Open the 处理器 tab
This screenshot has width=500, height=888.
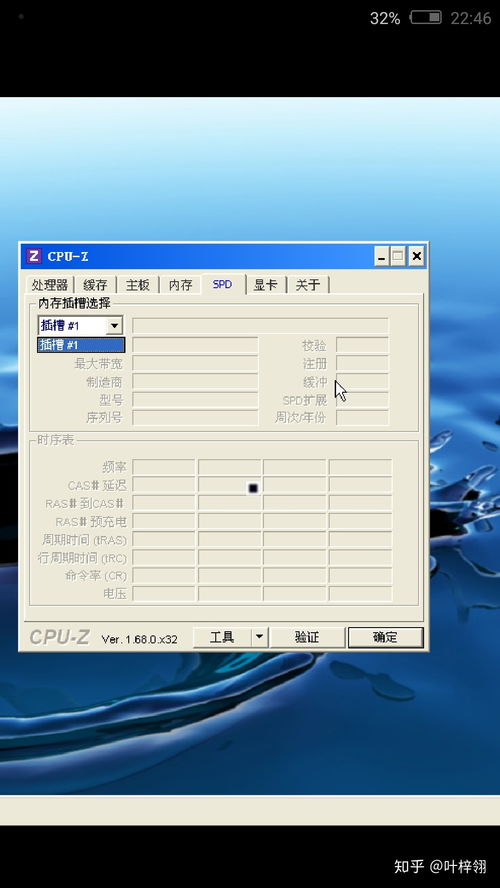coord(50,285)
